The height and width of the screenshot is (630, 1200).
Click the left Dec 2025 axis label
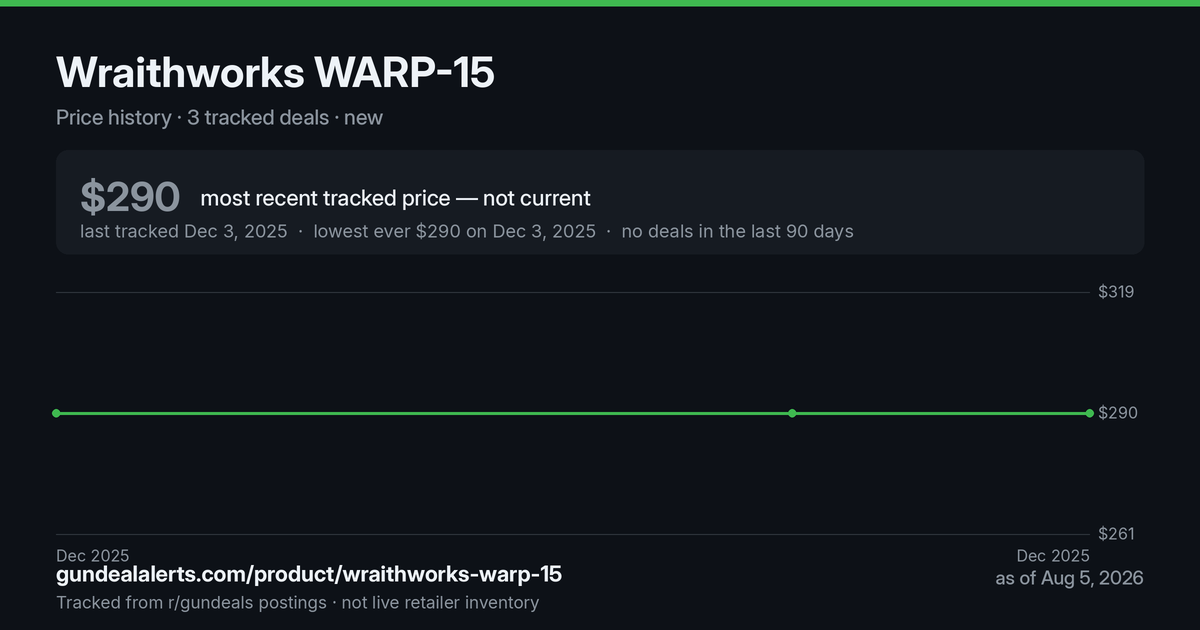click(92, 556)
